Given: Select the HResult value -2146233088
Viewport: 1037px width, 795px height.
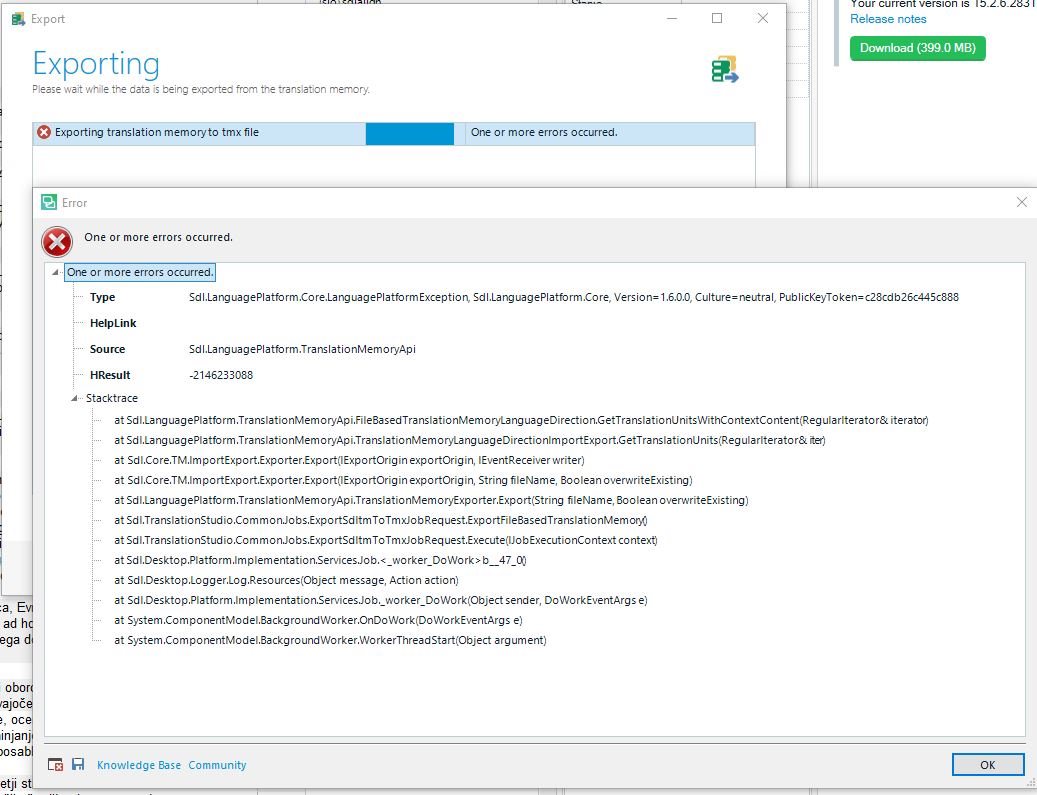Looking at the screenshot, I should [x=221, y=375].
